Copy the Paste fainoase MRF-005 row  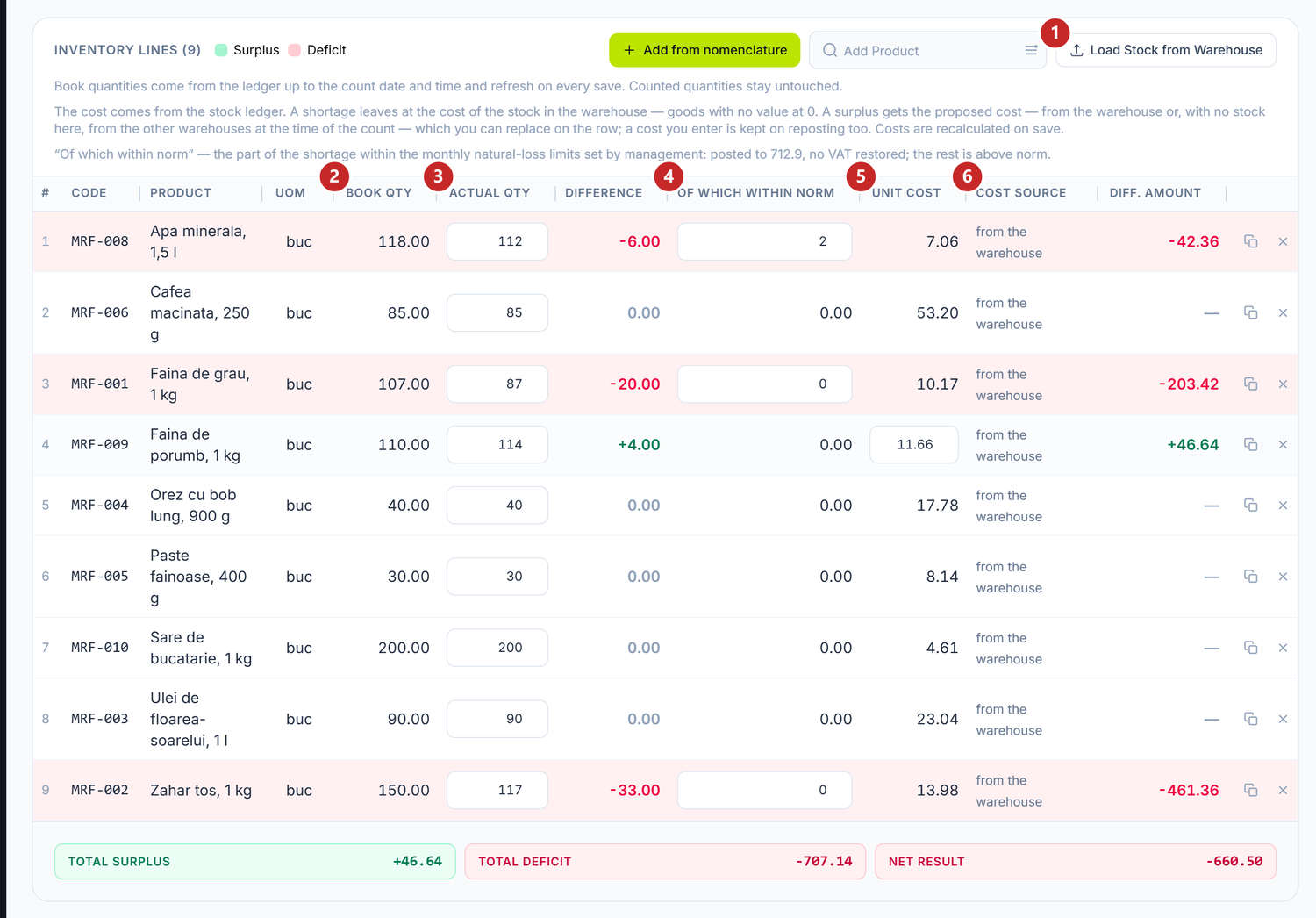coord(1251,576)
